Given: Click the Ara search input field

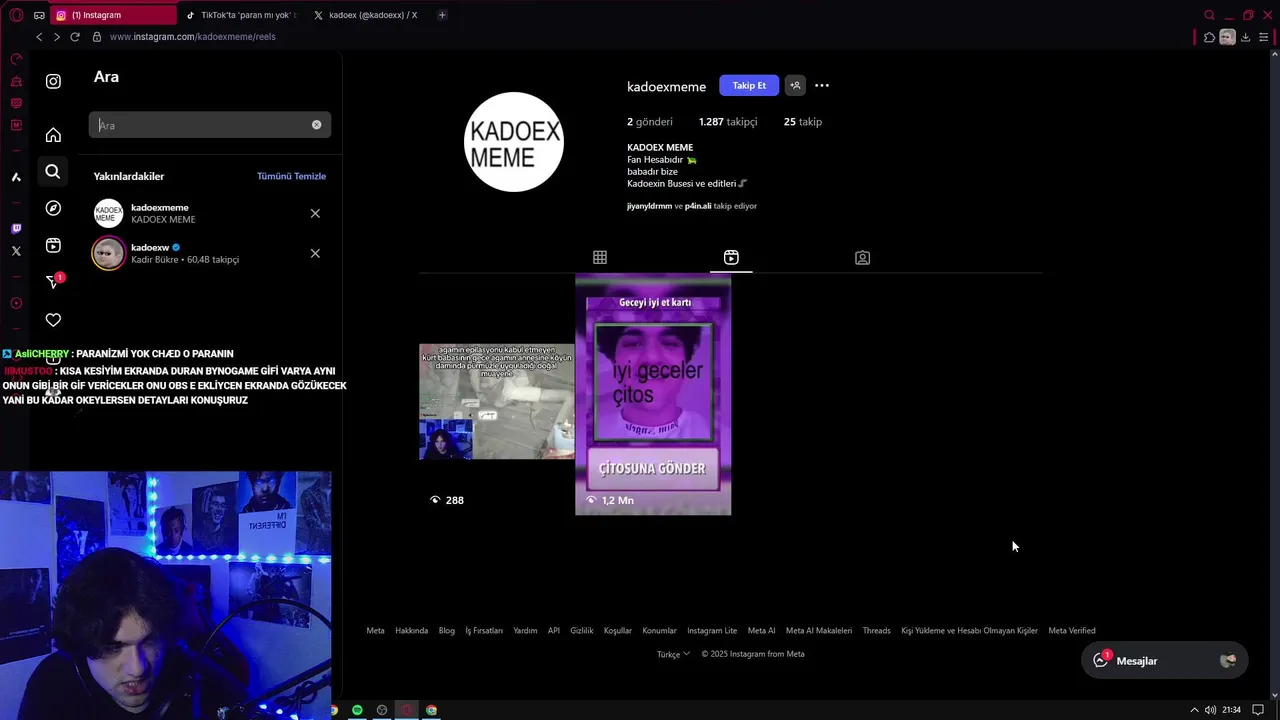Looking at the screenshot, I should tap(210, 125).
